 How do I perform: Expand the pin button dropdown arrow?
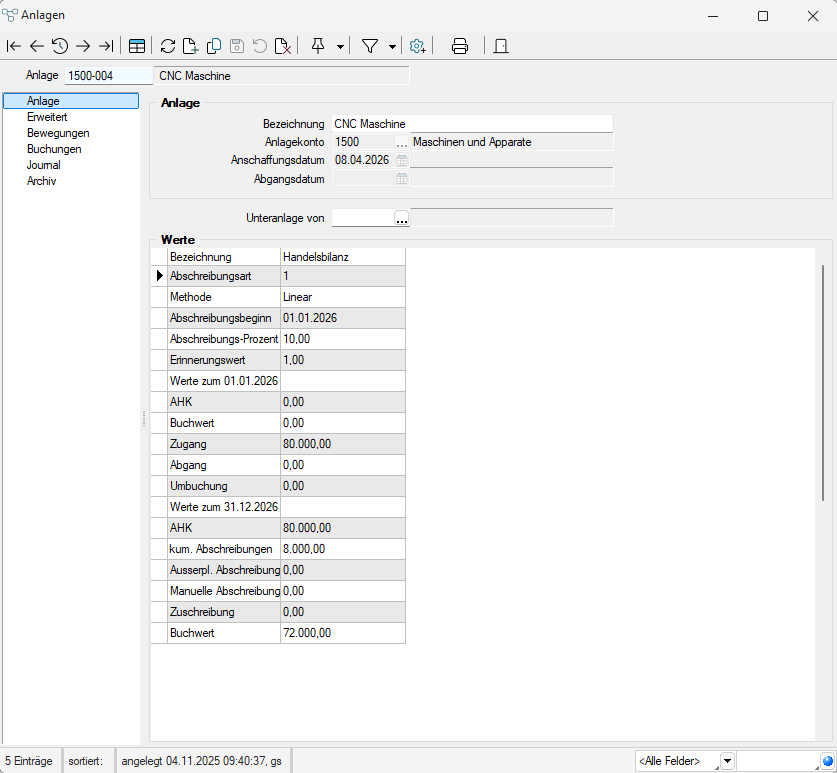[341, 46]
